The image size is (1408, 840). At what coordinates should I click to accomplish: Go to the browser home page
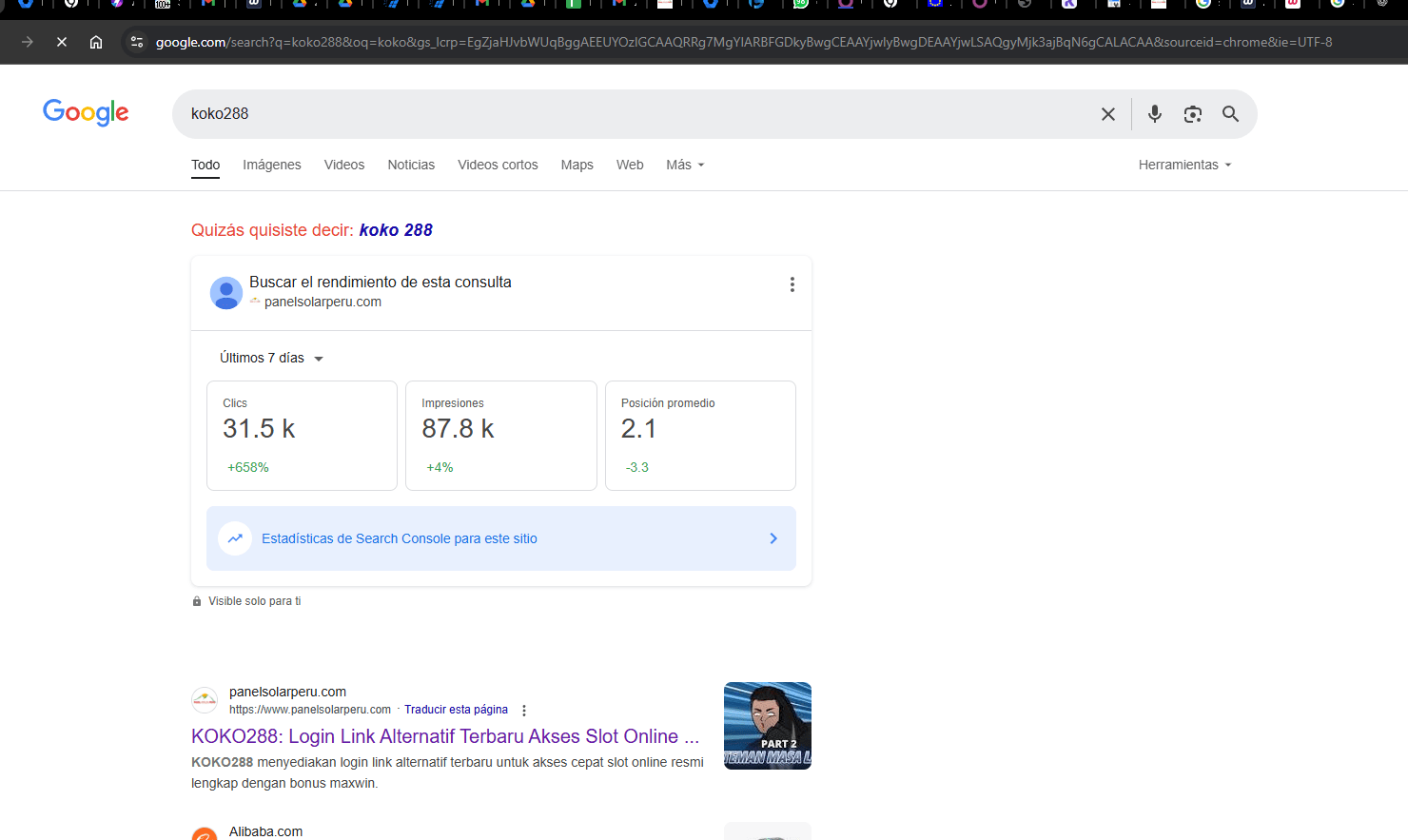(x=96, y=42)
